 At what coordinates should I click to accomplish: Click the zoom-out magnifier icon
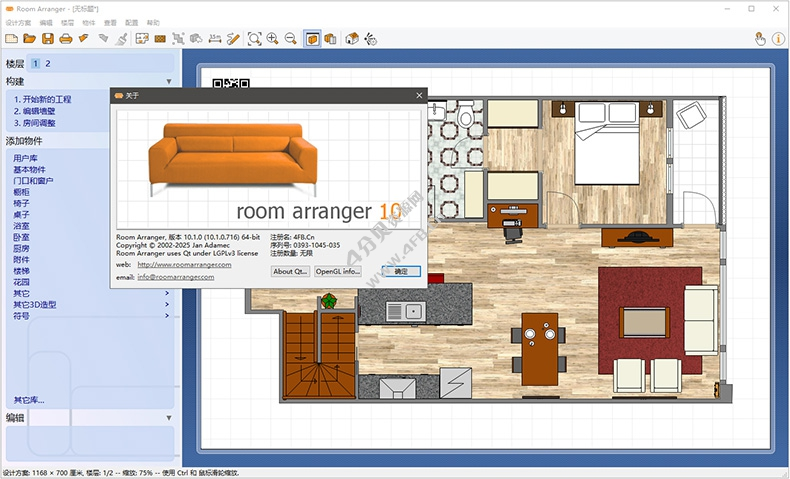290,39
